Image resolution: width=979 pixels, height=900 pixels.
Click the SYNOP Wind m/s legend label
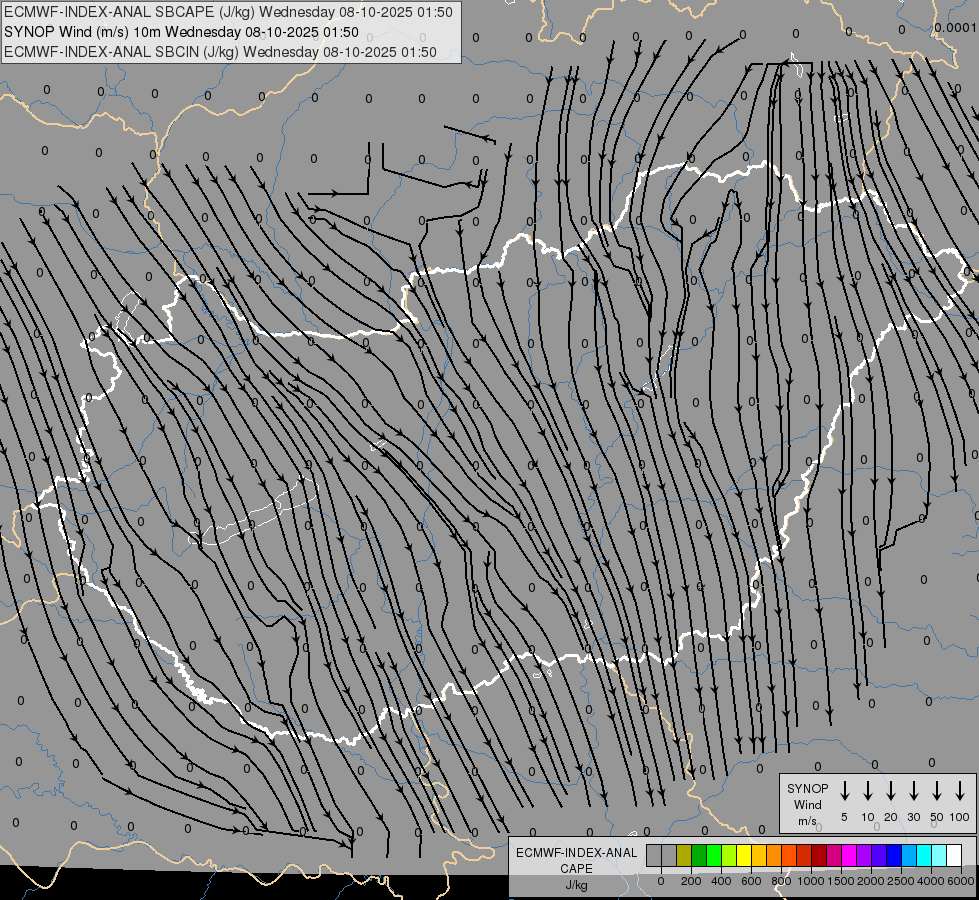[x=807, y=804]
